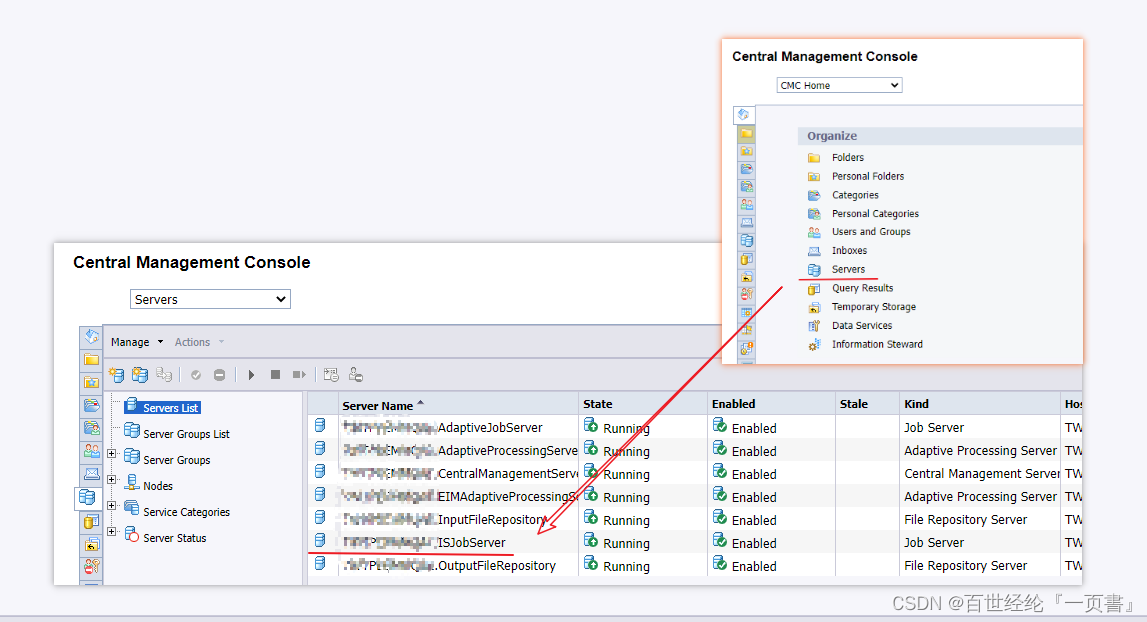1147x622 pixels.
Task: Select Servers List in the tree
Action: click(170, 408)
